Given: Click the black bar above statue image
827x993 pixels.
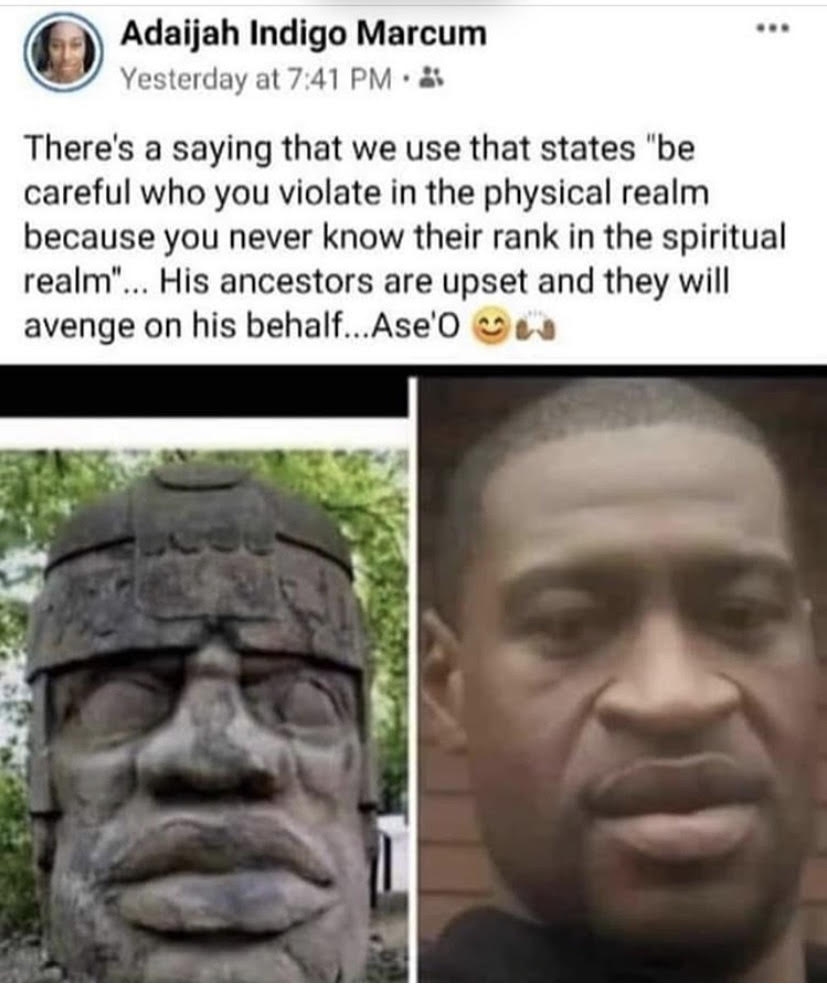Looking at the screenshot, I should 204,395.
